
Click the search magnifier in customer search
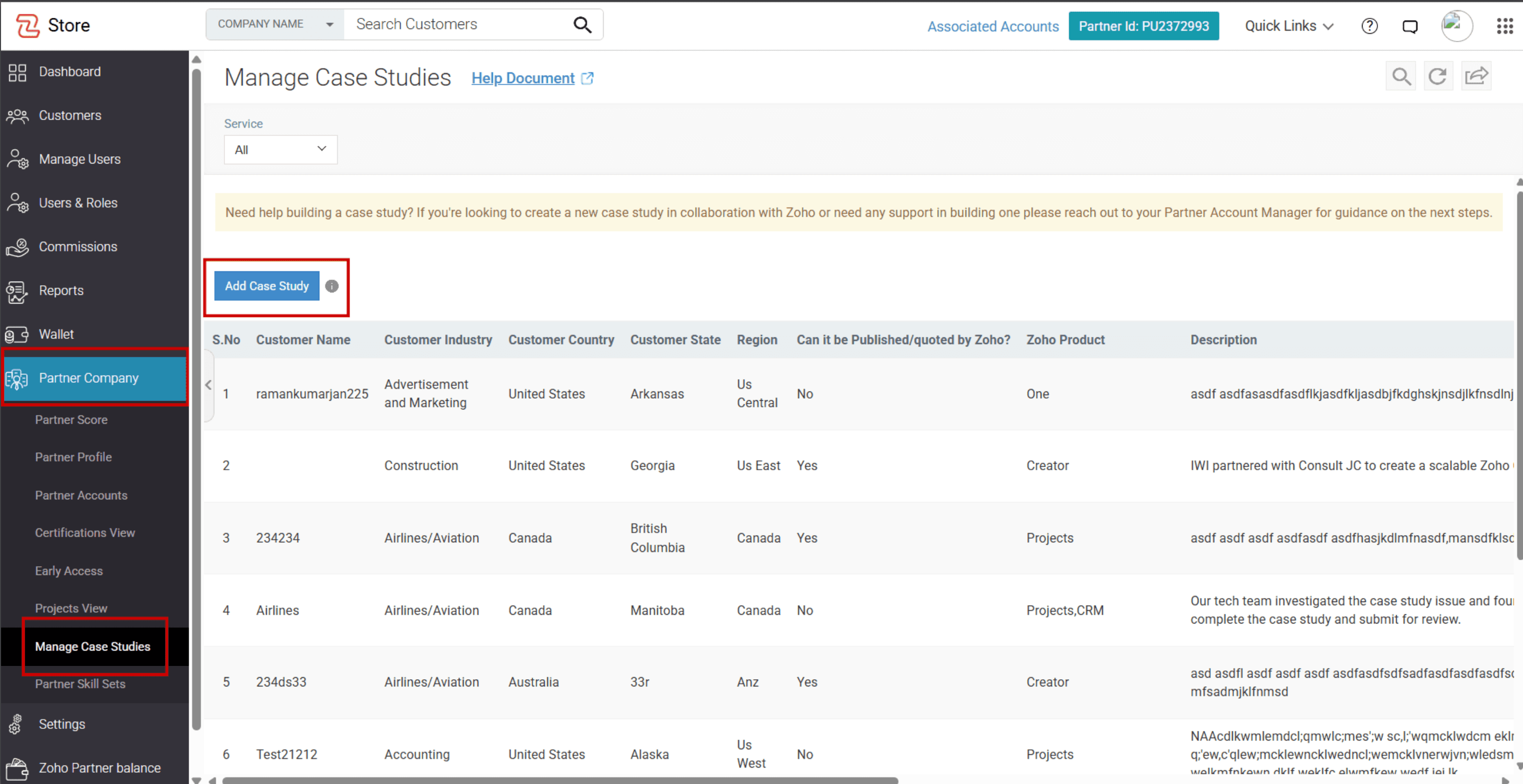(582, 24)
